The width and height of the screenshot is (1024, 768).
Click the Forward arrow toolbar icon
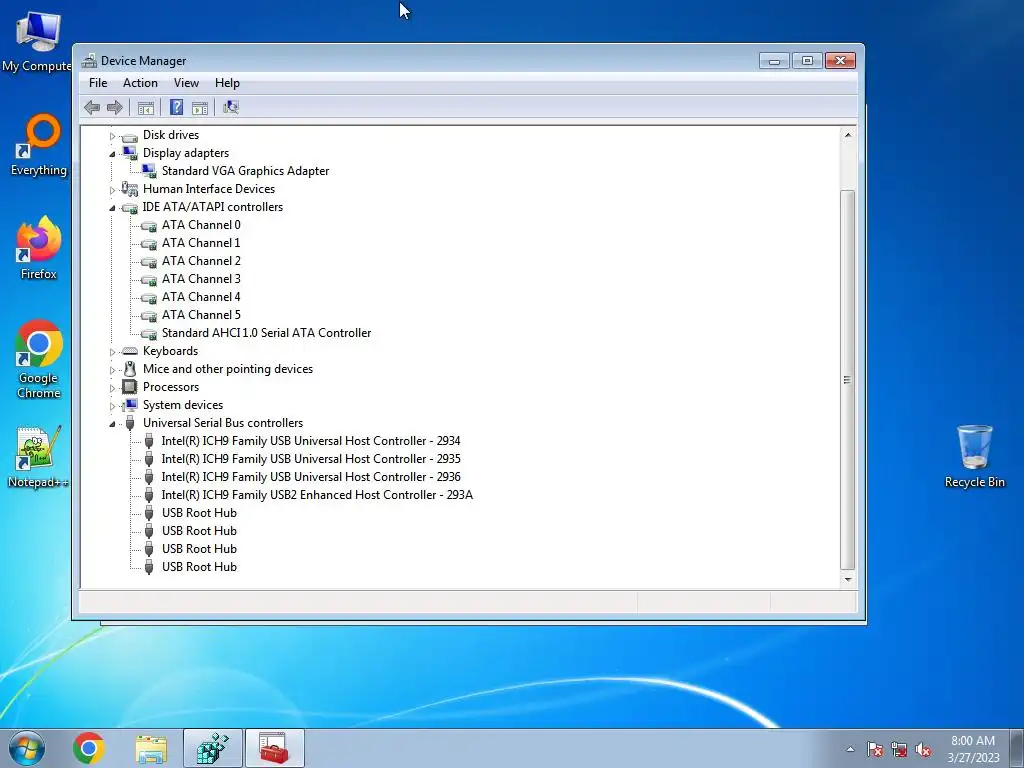pyautogui.click(x=115, y=107)
